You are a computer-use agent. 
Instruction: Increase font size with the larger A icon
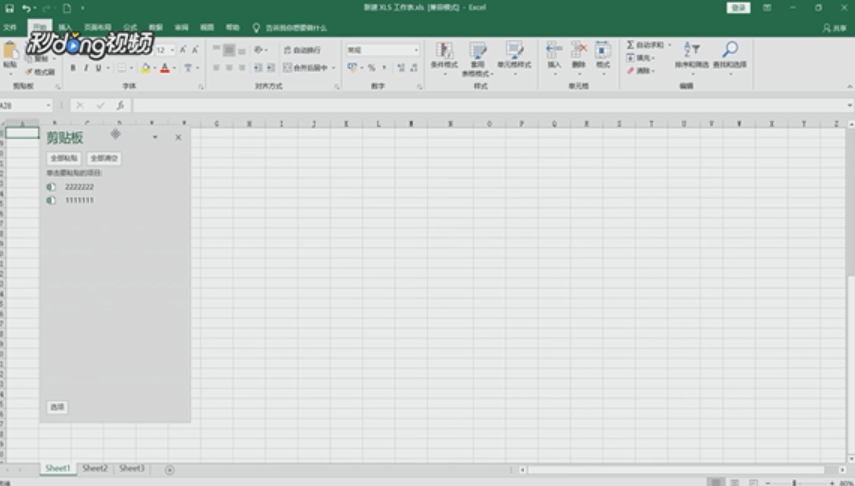(x=183, y=50)
